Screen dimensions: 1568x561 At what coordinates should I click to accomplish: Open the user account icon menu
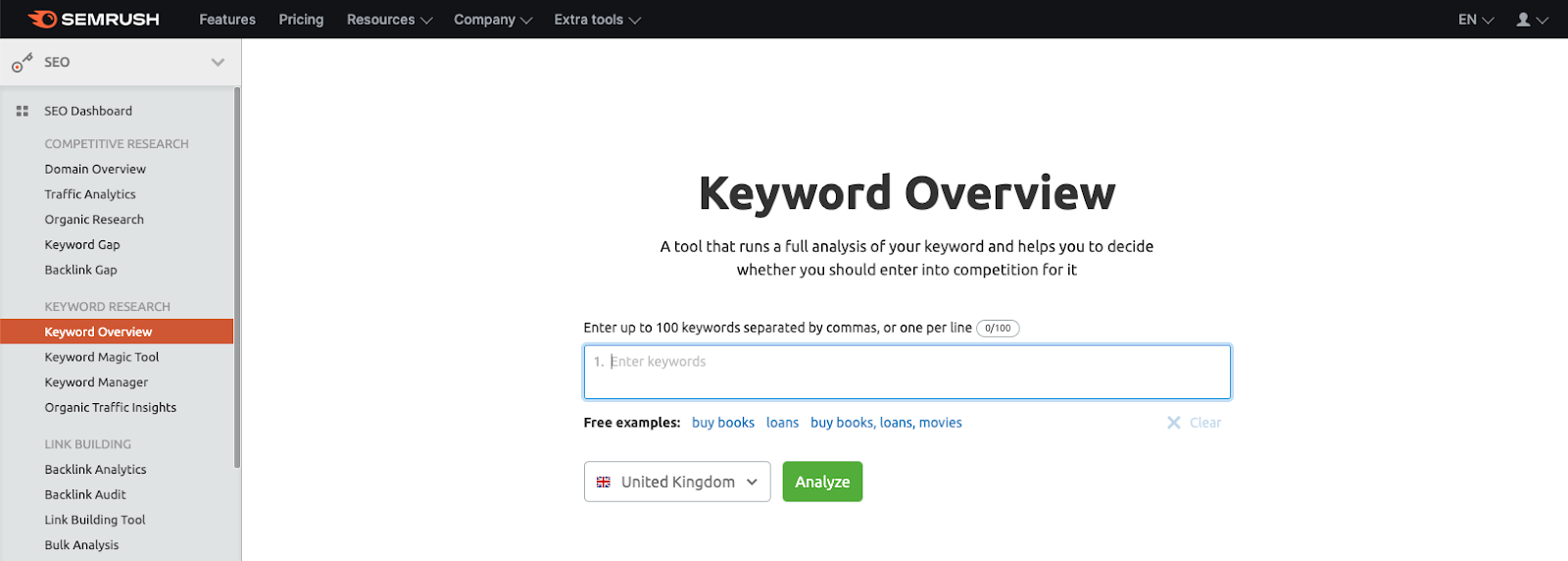[1532, 20]
